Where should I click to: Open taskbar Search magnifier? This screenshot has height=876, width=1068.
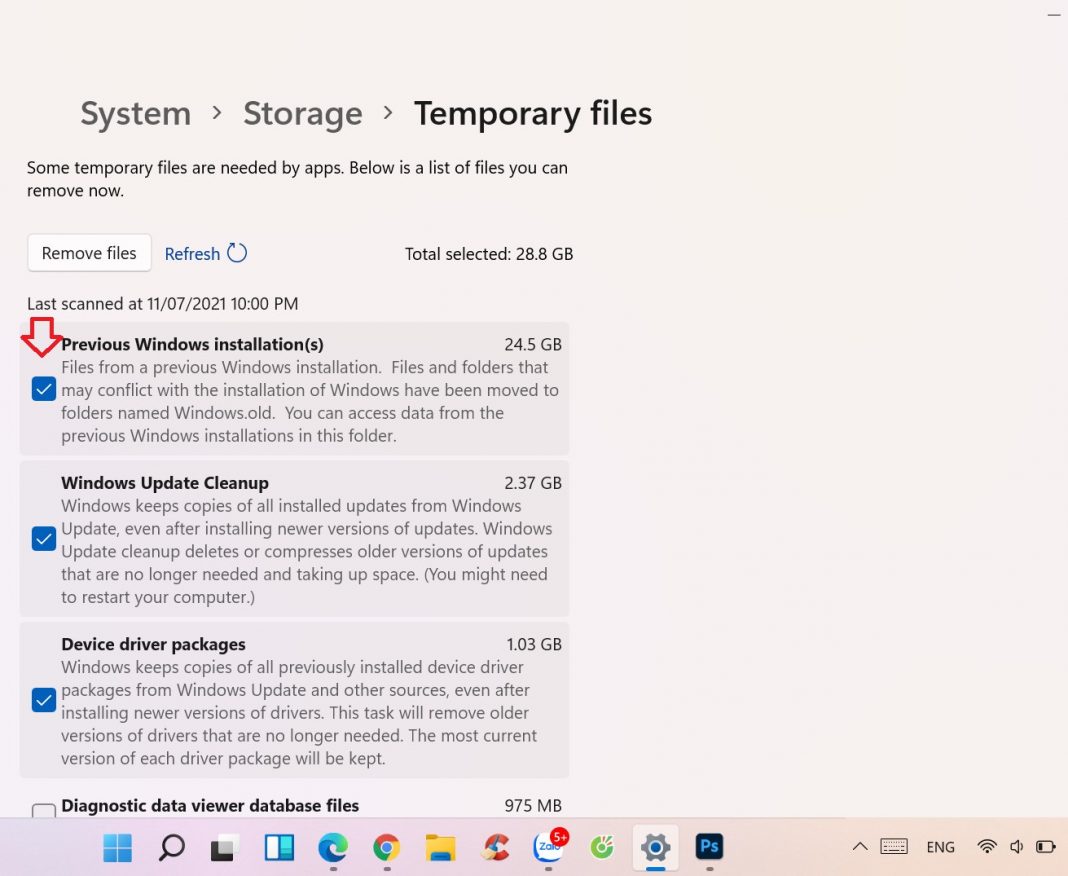pyautogui.click(x=171, y=848)
